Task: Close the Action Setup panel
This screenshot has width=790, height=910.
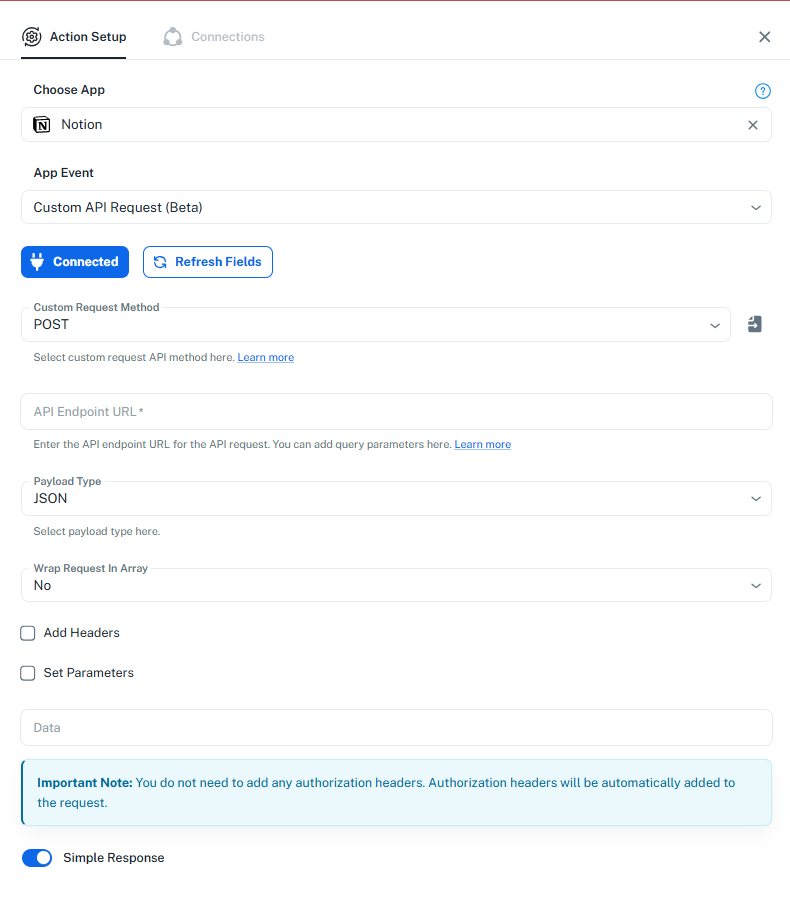Action: tap(765, 37)
